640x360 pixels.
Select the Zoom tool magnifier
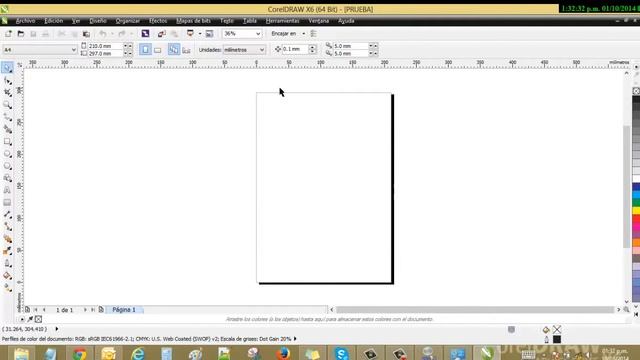coord(7,105)
